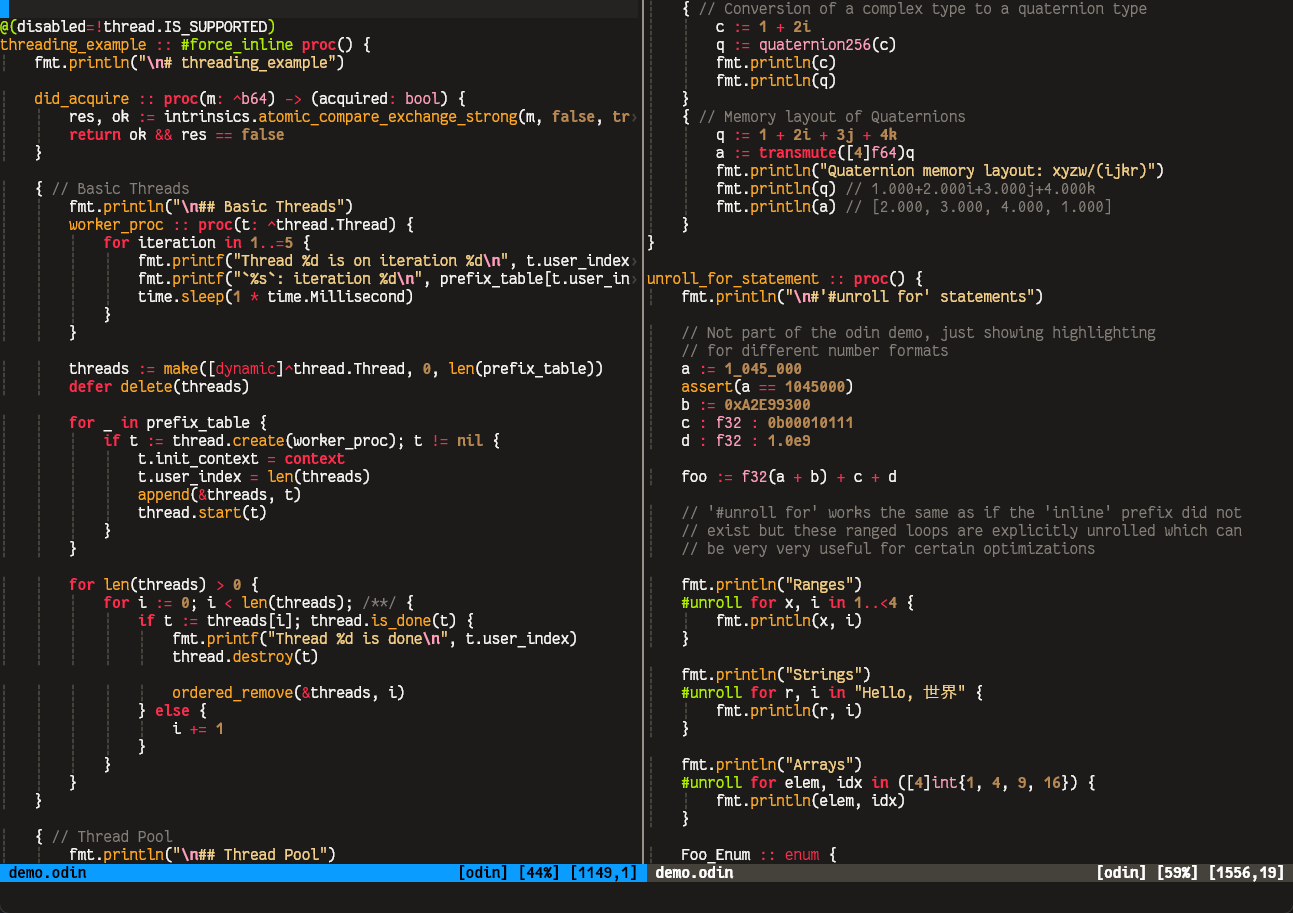1293x913 pixels.
Task: Click the 'return ok && res == false' line
Action: [177, 135]
